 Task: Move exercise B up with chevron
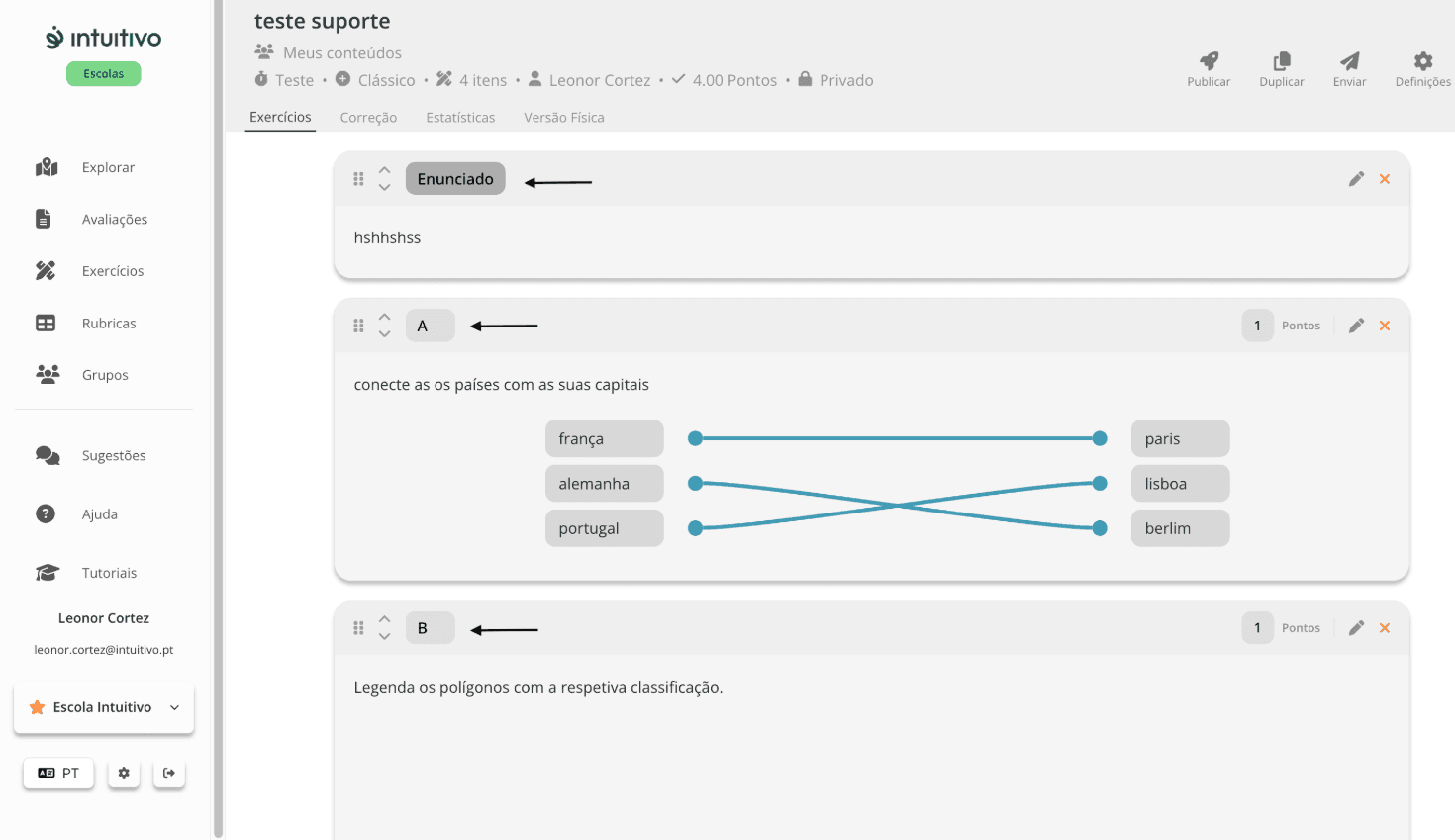coord(385,619)
